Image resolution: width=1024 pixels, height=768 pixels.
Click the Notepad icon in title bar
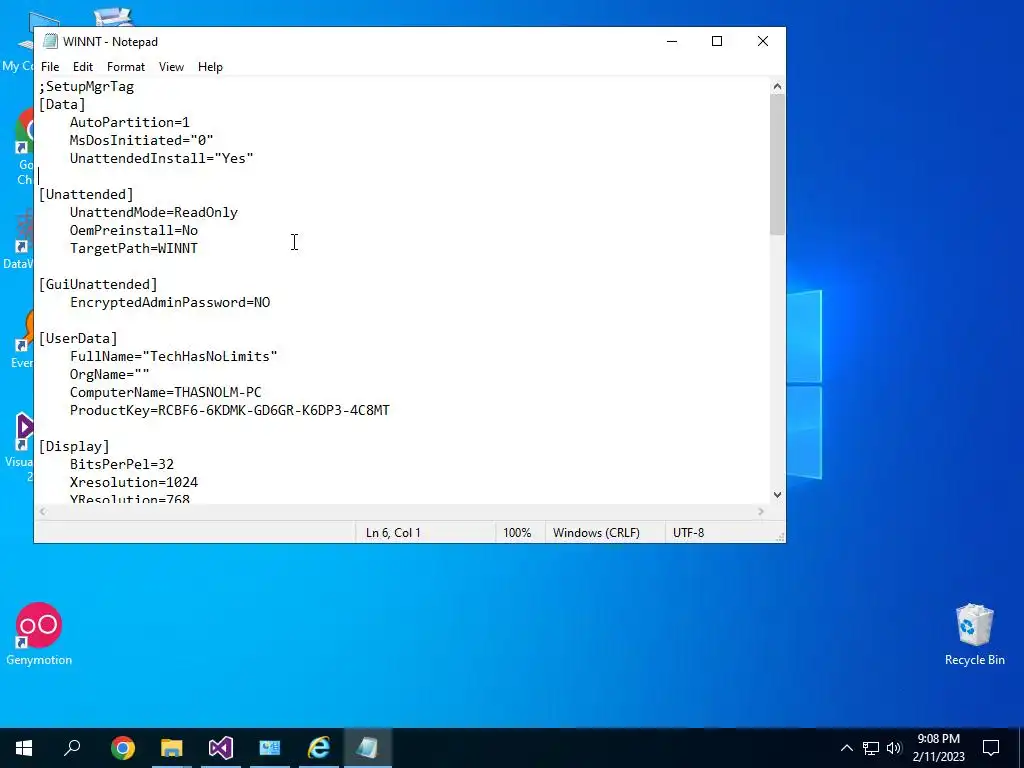pos(50,41)
